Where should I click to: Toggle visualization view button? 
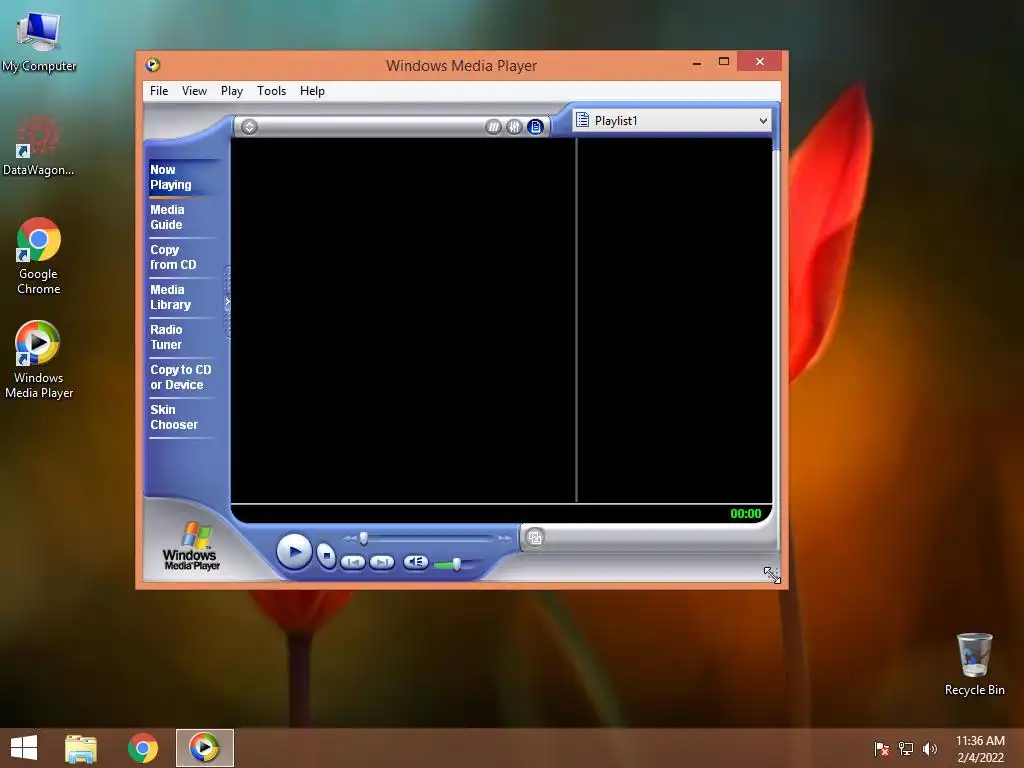(494, 127)
